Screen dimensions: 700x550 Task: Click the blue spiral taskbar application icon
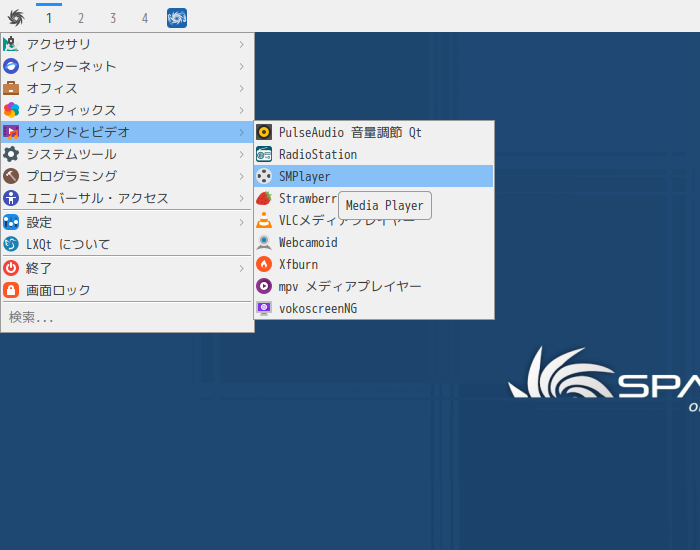click(x=177, y=18)
